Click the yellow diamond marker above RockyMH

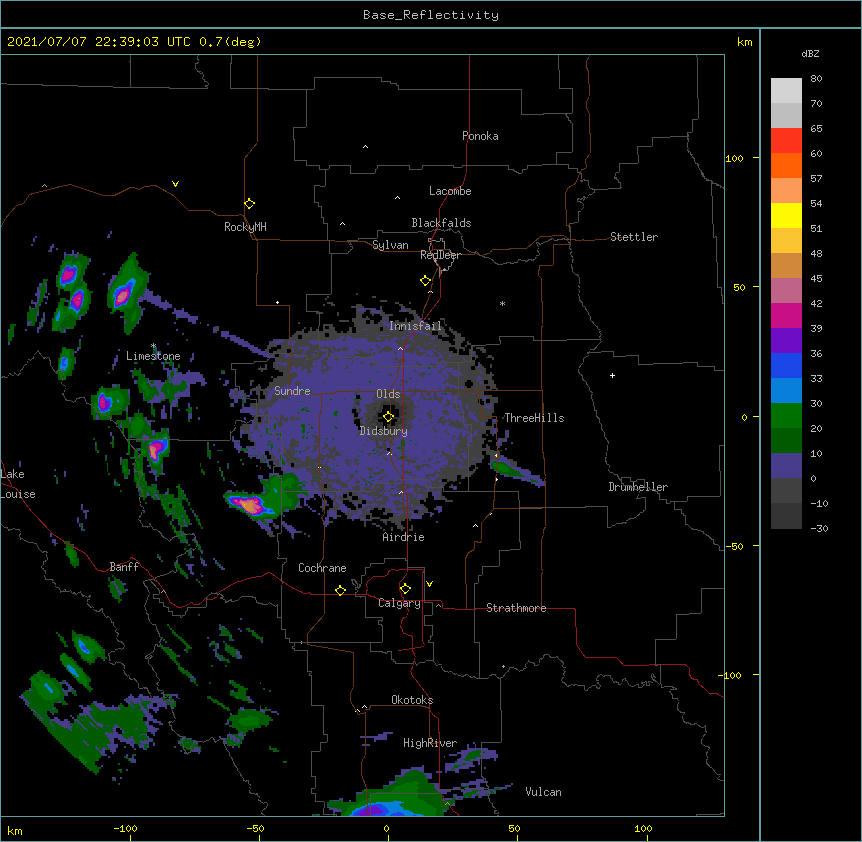pyautogui.click(x=250, y=204)
